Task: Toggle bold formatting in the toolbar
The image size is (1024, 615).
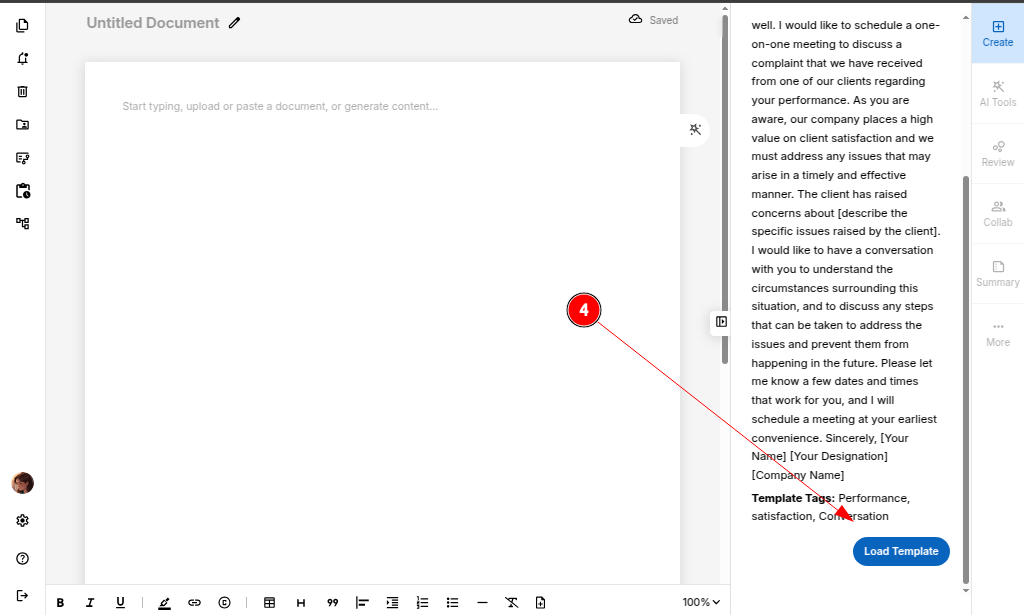Action: pyautogui.click(x=60, y=602)
